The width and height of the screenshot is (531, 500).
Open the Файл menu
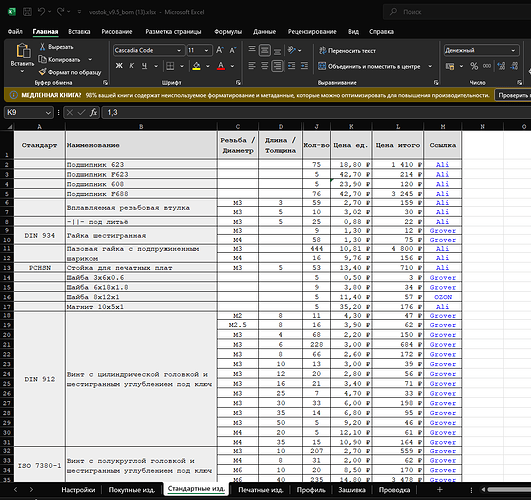click(15, 32)
